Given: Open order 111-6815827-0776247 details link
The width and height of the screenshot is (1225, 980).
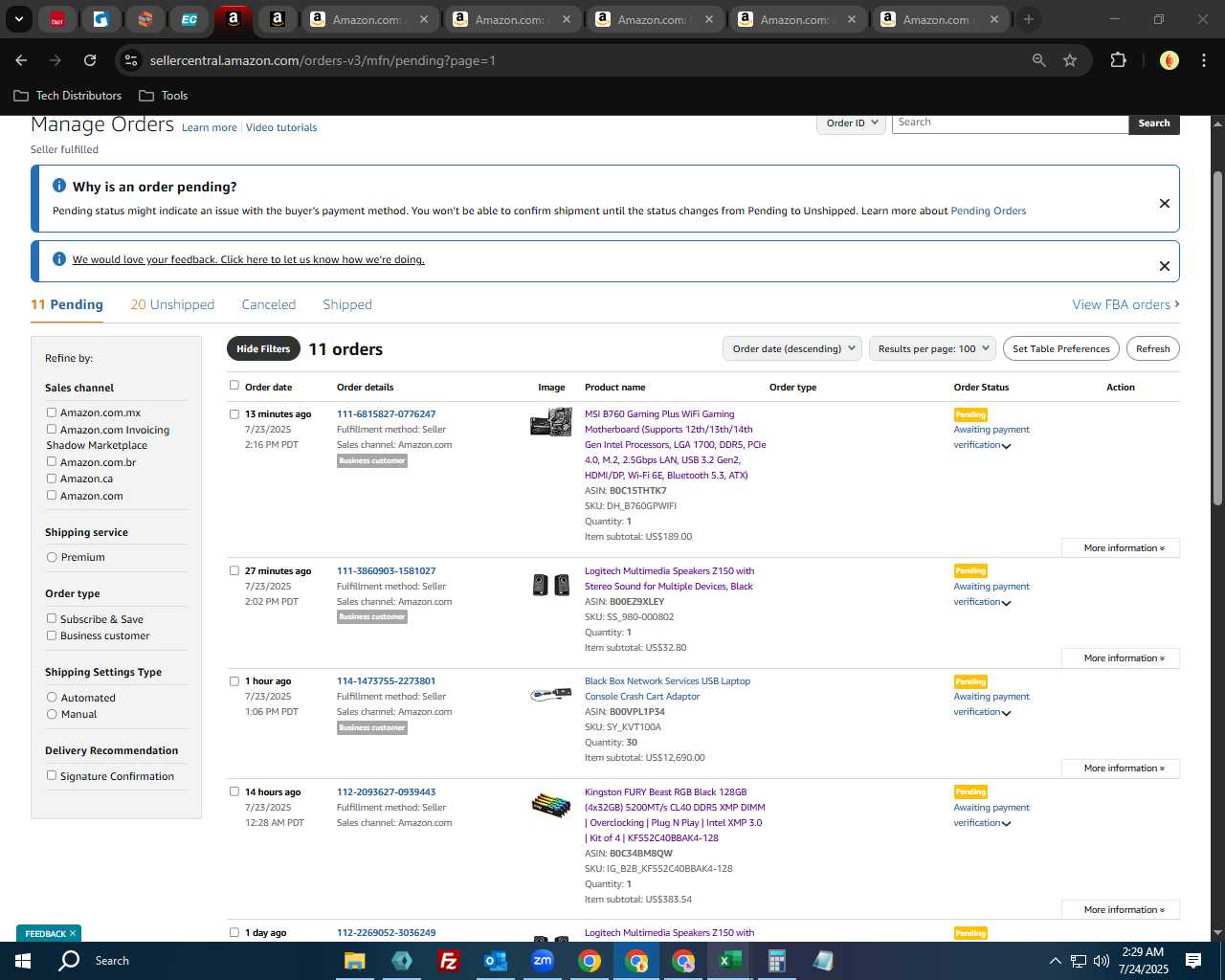Looking at the screenshot, I should tap(386, 414).
